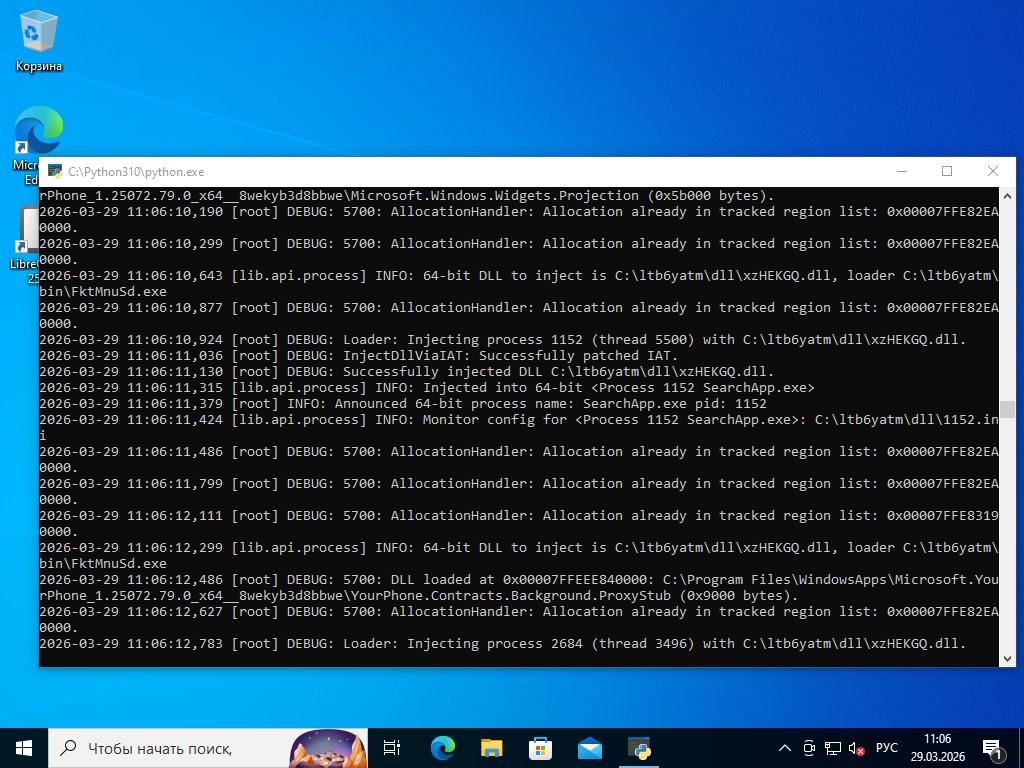Click the muted volume tray icon

[x=857, y=748]
